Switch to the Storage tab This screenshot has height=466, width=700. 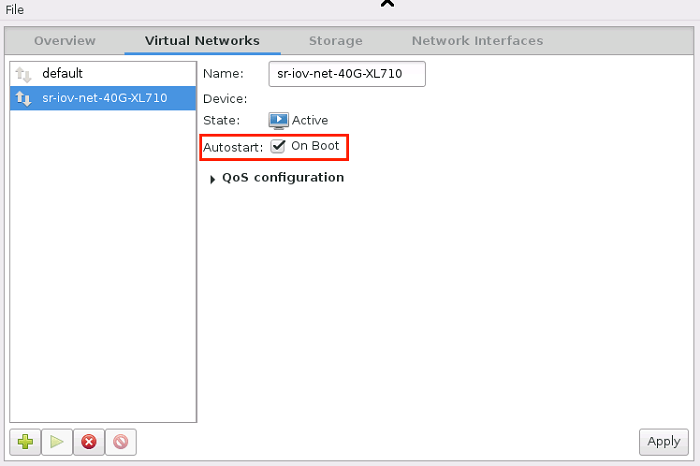335,41
